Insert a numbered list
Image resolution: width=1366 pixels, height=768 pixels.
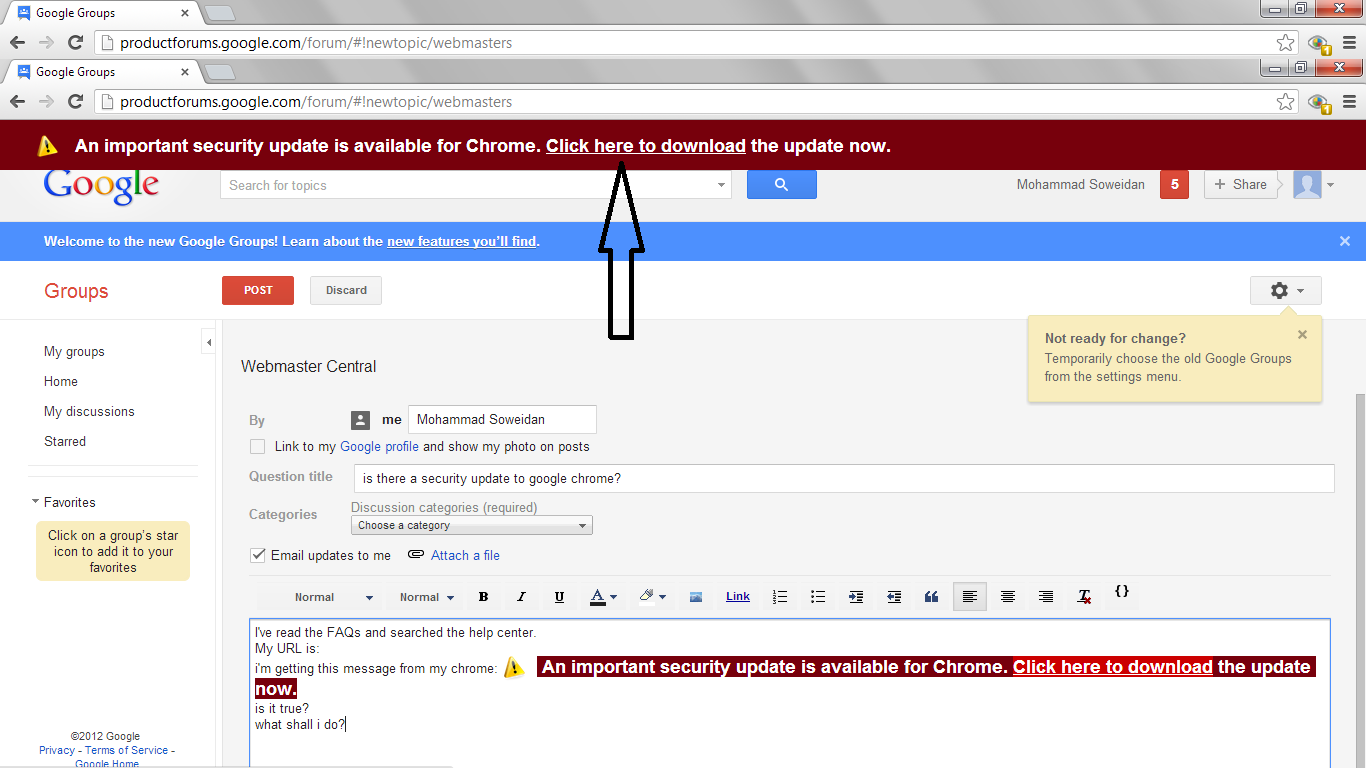(x=780, y=597)
